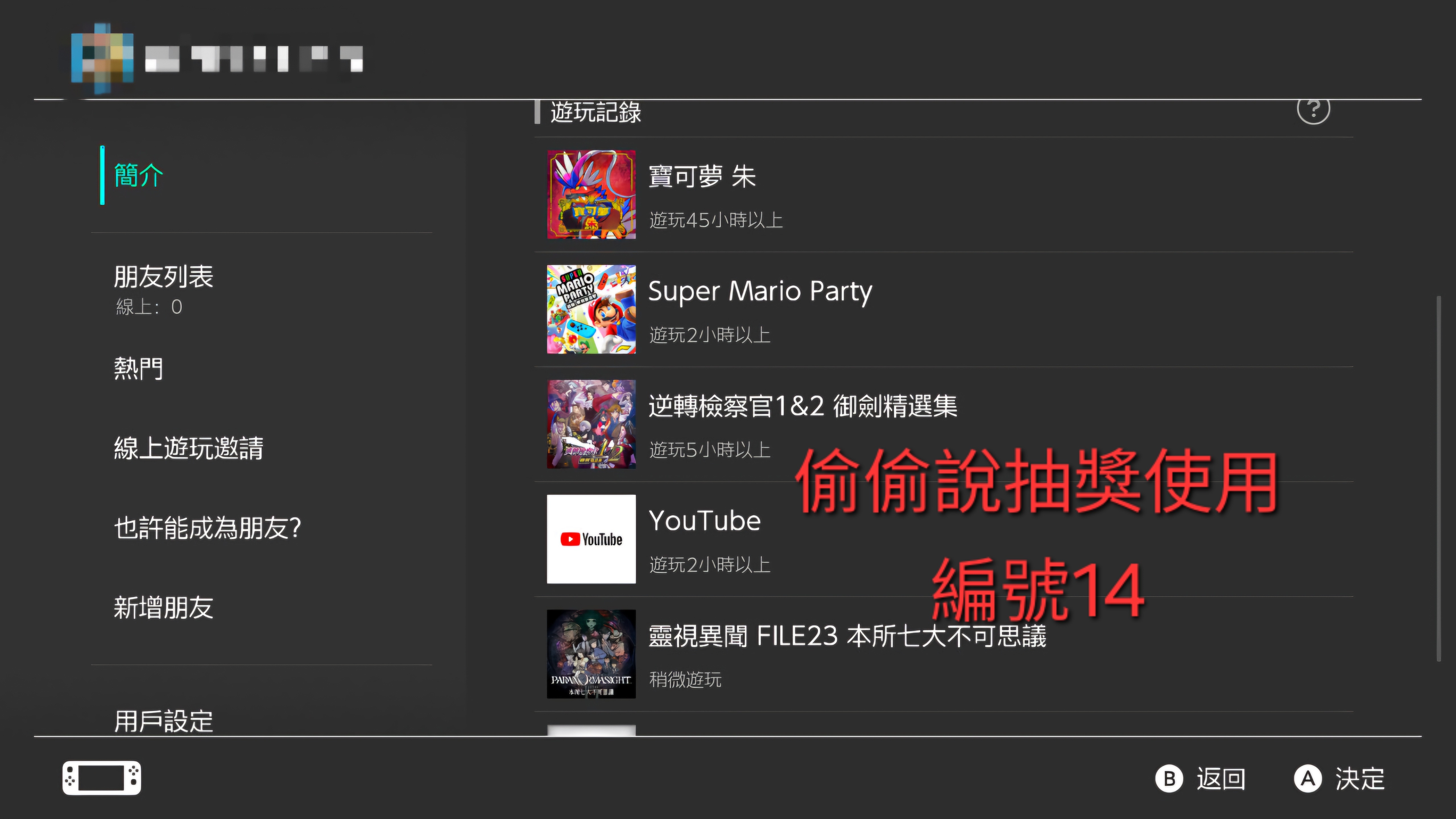Click the A button icon
This screenshot has width=1456, height=819.
tap(1308, 778)
